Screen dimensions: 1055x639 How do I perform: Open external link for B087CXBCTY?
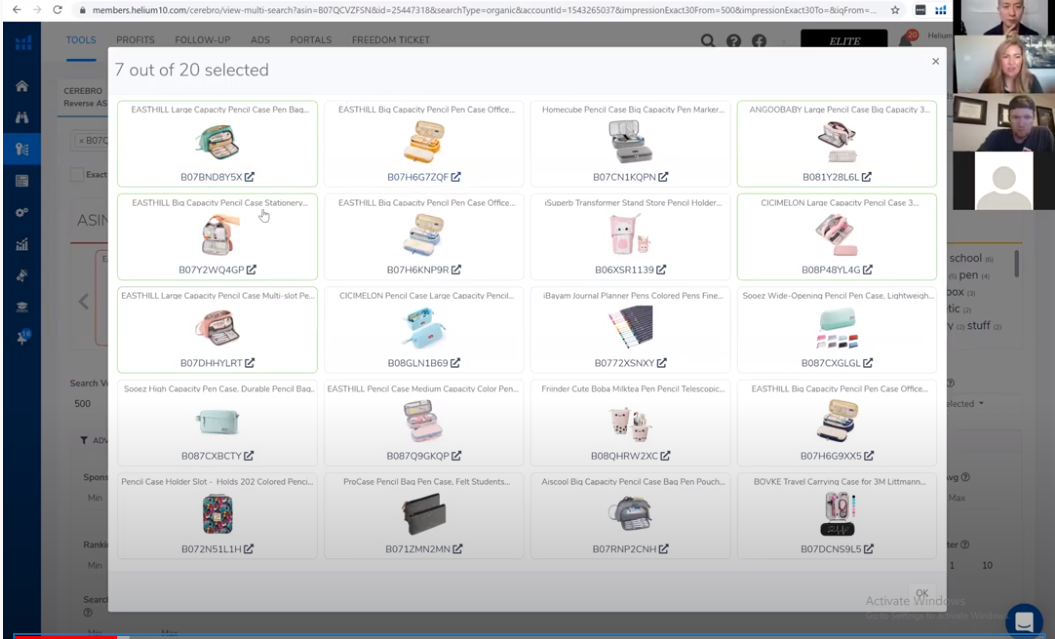(249, 455)
